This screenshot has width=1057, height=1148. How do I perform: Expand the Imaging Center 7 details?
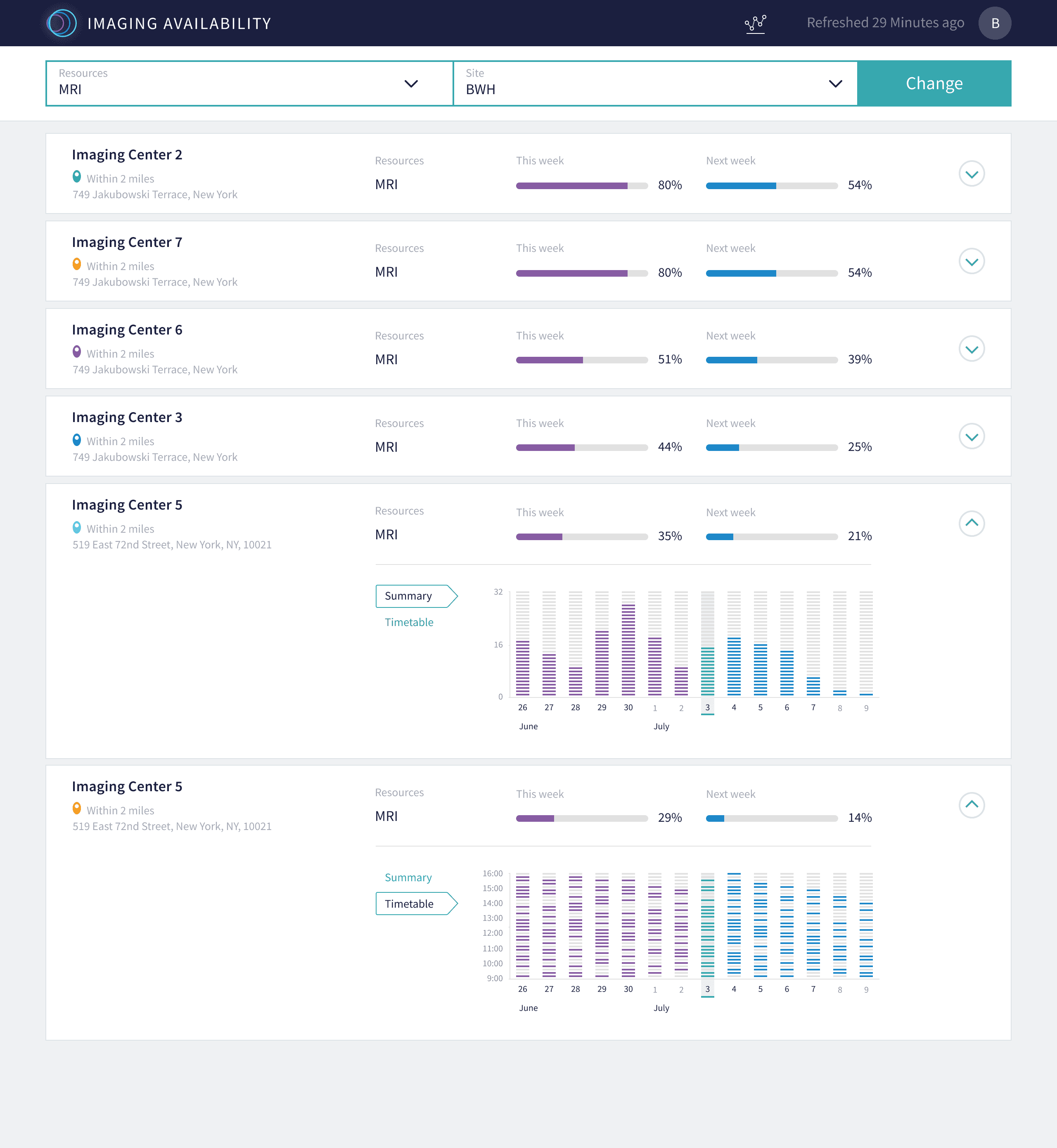971,261
